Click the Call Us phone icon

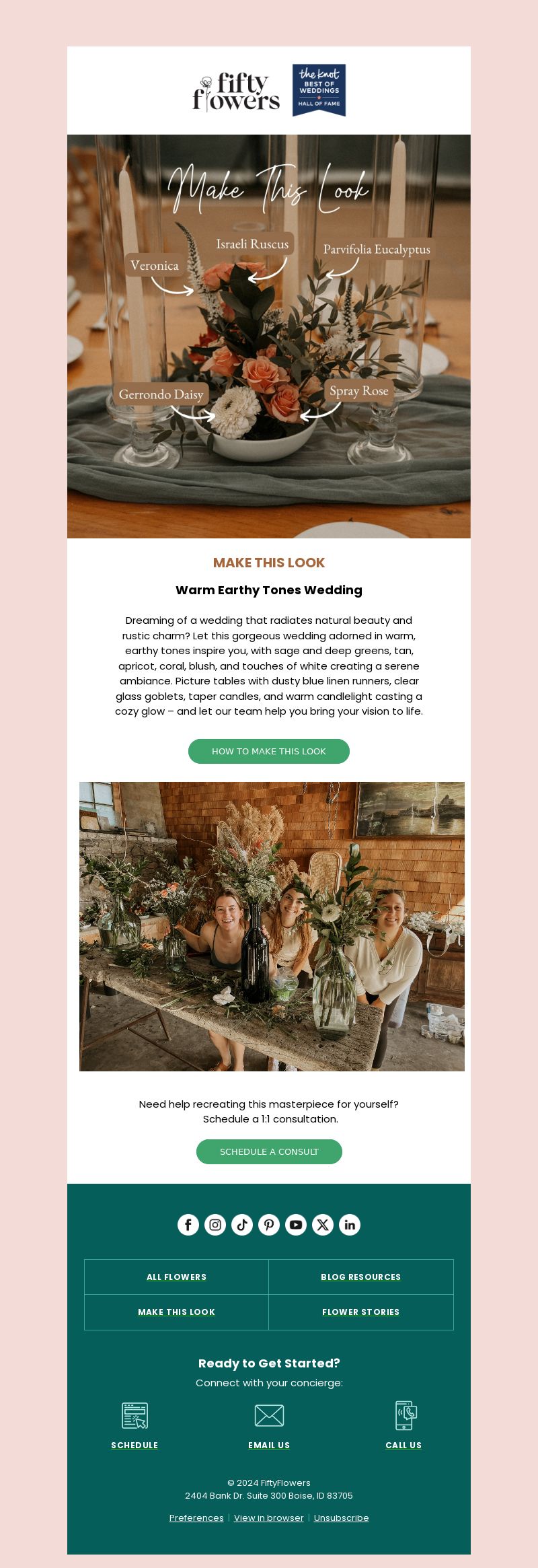[x=406, y=1415]
